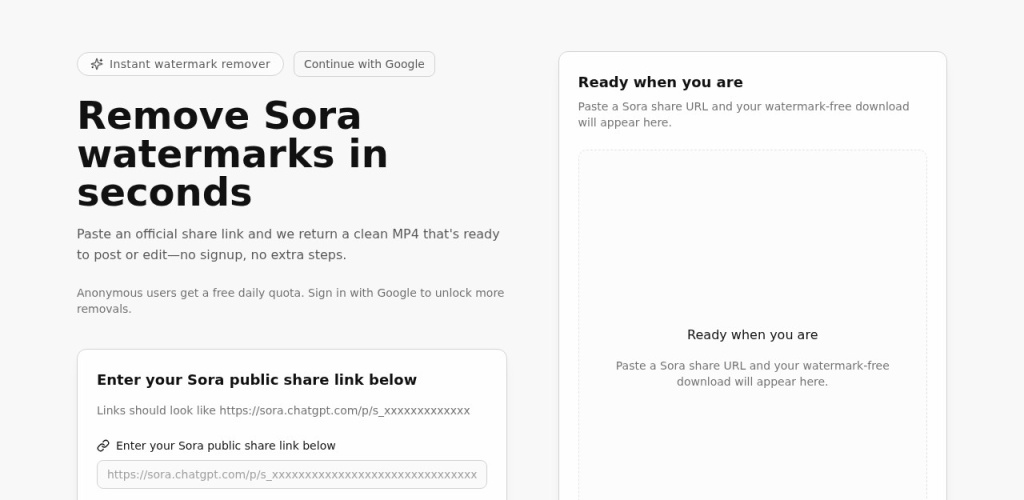Click the Remove Sora watermarks in seconds headline

tap(232, 153)
